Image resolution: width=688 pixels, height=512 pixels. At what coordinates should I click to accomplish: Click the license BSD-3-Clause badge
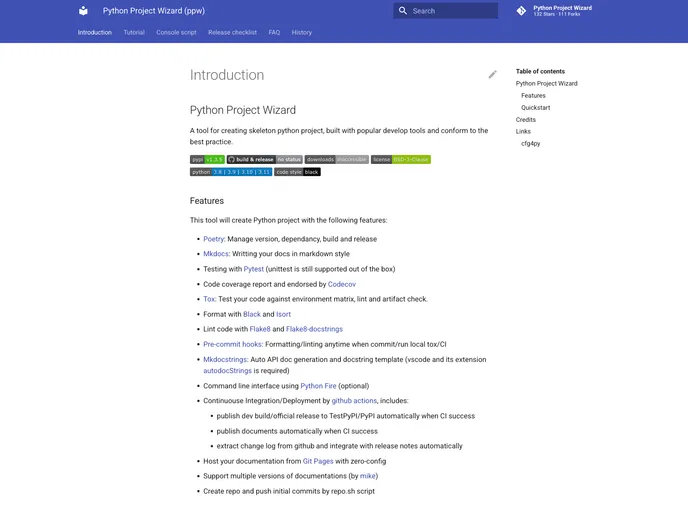401,159
